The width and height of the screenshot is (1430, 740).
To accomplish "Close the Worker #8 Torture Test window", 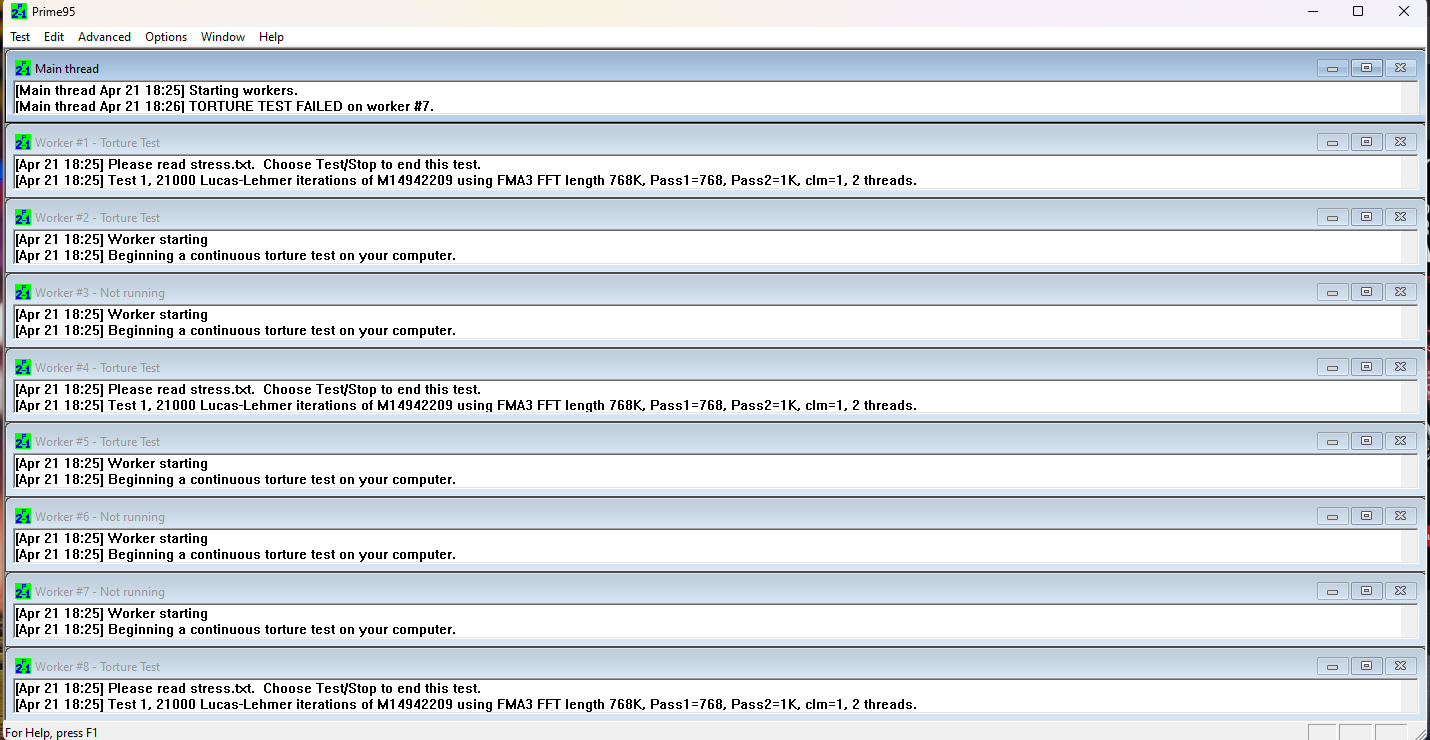I will pyautogui.click(x=1400, y=666).
